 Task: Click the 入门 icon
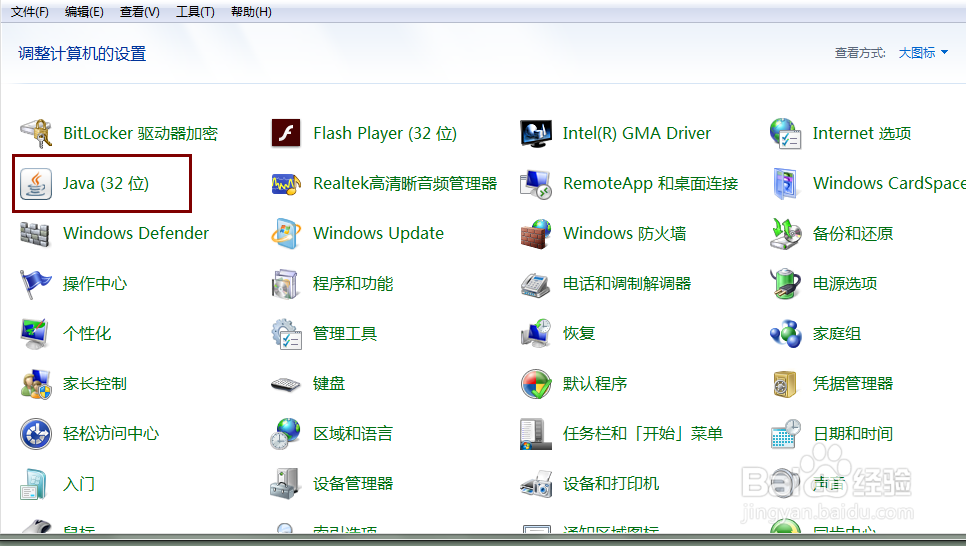click(33, 484)
